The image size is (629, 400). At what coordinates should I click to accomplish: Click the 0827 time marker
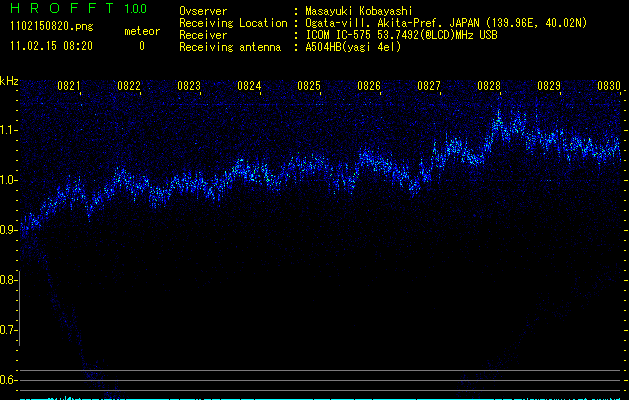(x=429, y=86)
